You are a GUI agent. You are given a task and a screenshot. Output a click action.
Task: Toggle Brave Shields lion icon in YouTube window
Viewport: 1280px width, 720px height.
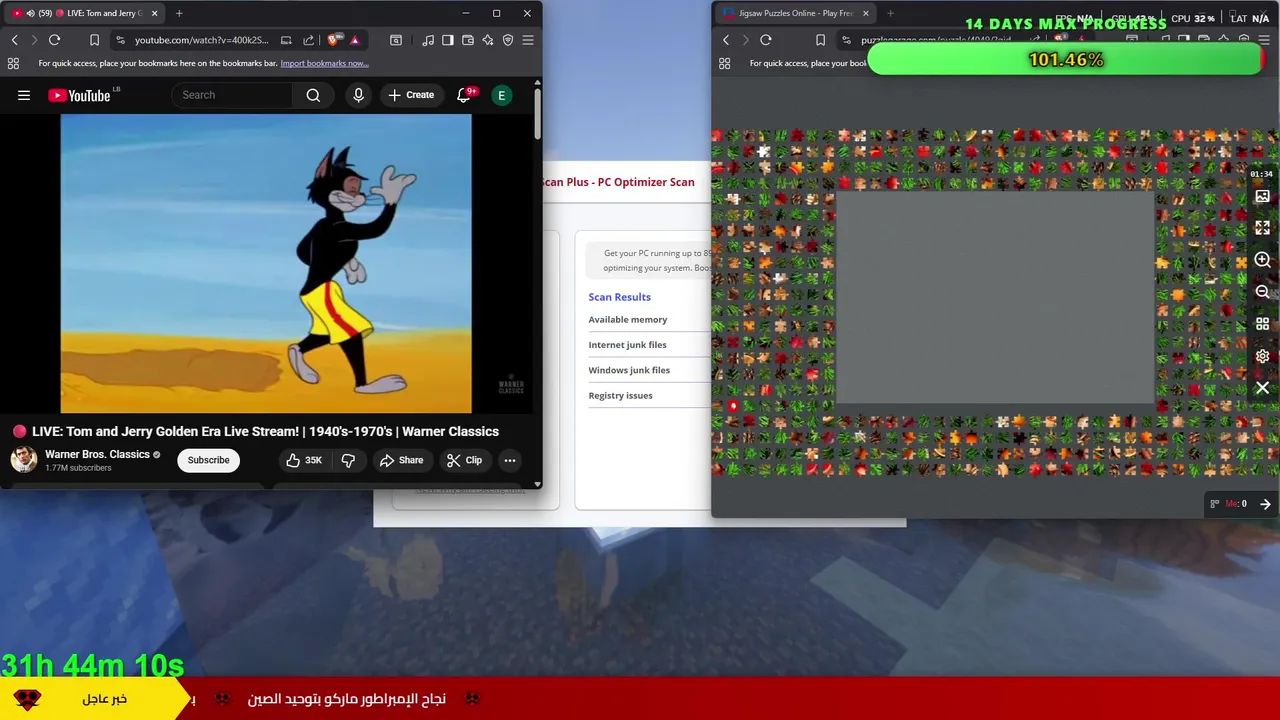click(x=333, y=40)
